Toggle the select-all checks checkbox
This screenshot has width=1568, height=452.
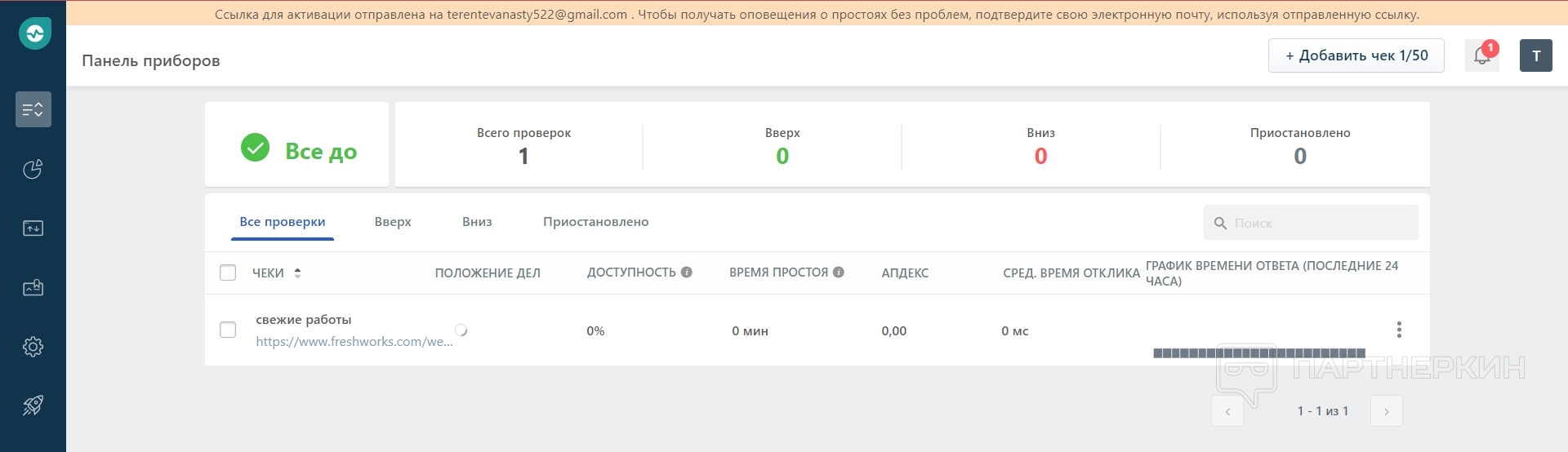[228, 273]
